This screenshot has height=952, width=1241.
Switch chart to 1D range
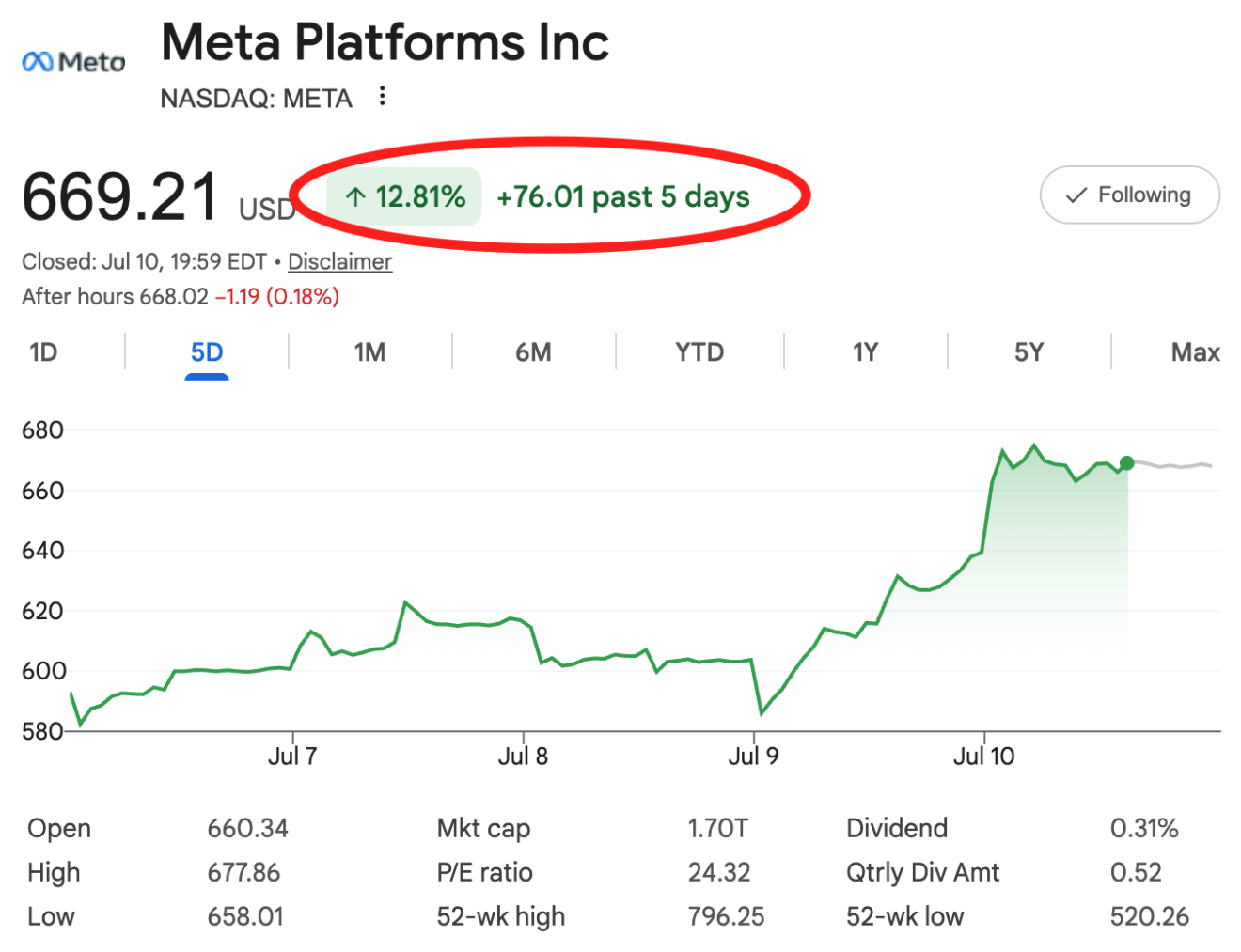[43, 352]
